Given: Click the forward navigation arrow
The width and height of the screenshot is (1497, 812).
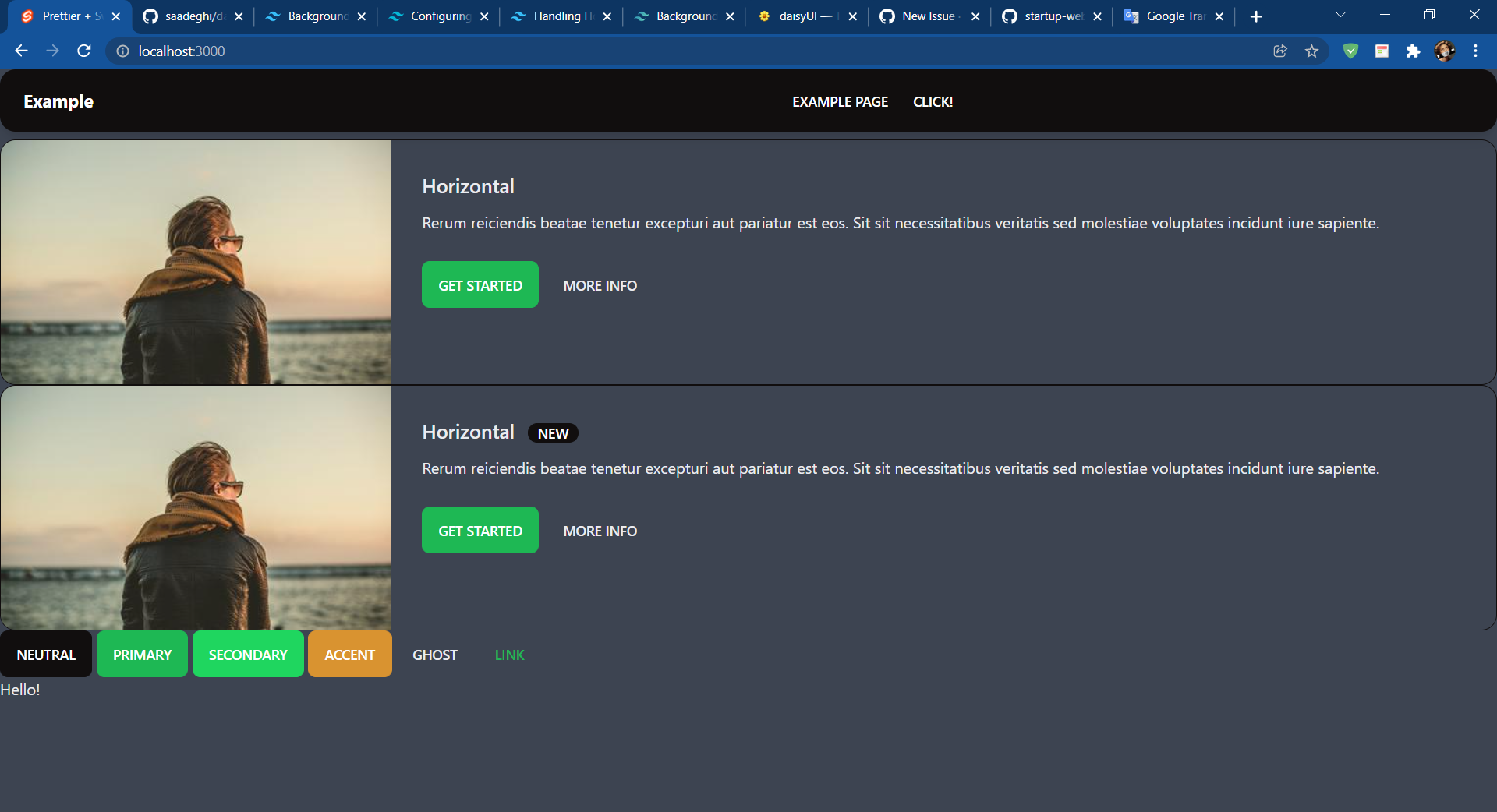Looking at the screenshot, I should pos(52,51).
